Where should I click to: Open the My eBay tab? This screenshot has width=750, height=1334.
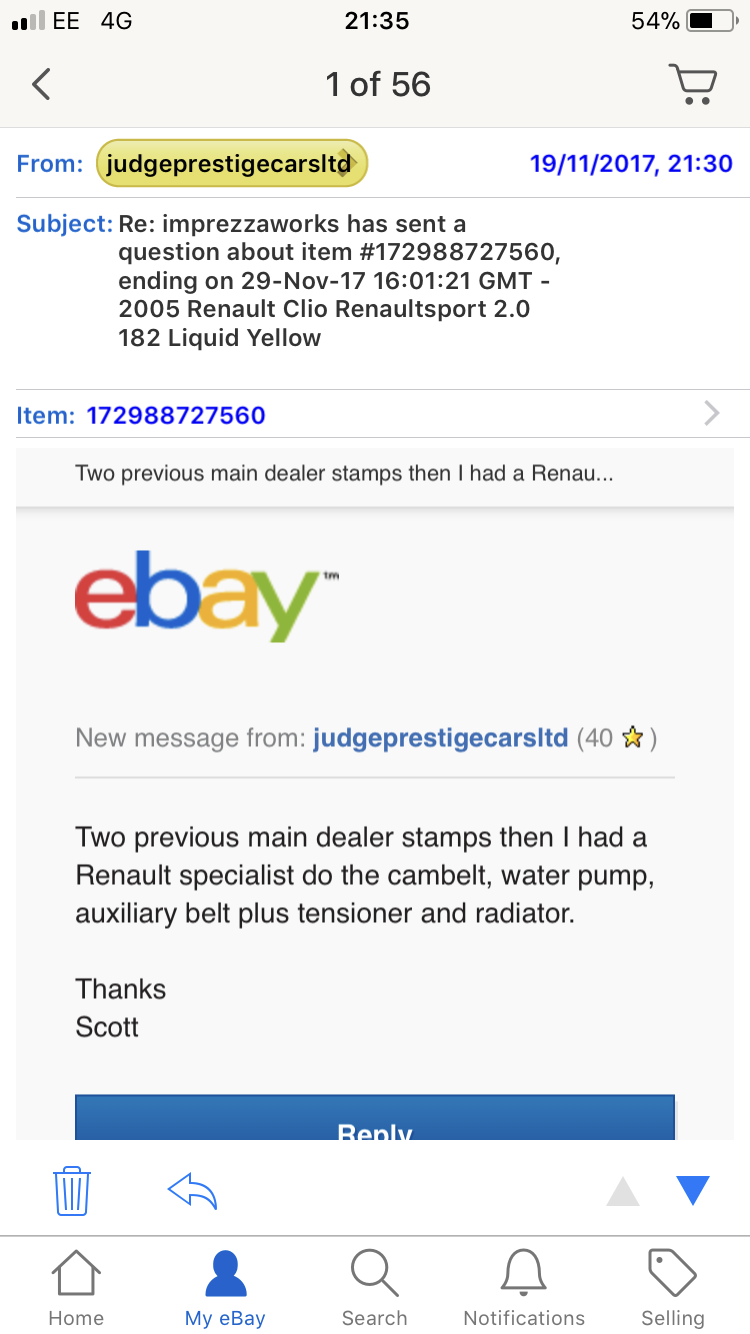pos(225,1288)
